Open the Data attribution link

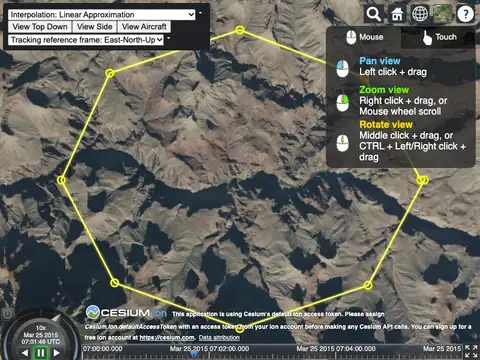219,338
